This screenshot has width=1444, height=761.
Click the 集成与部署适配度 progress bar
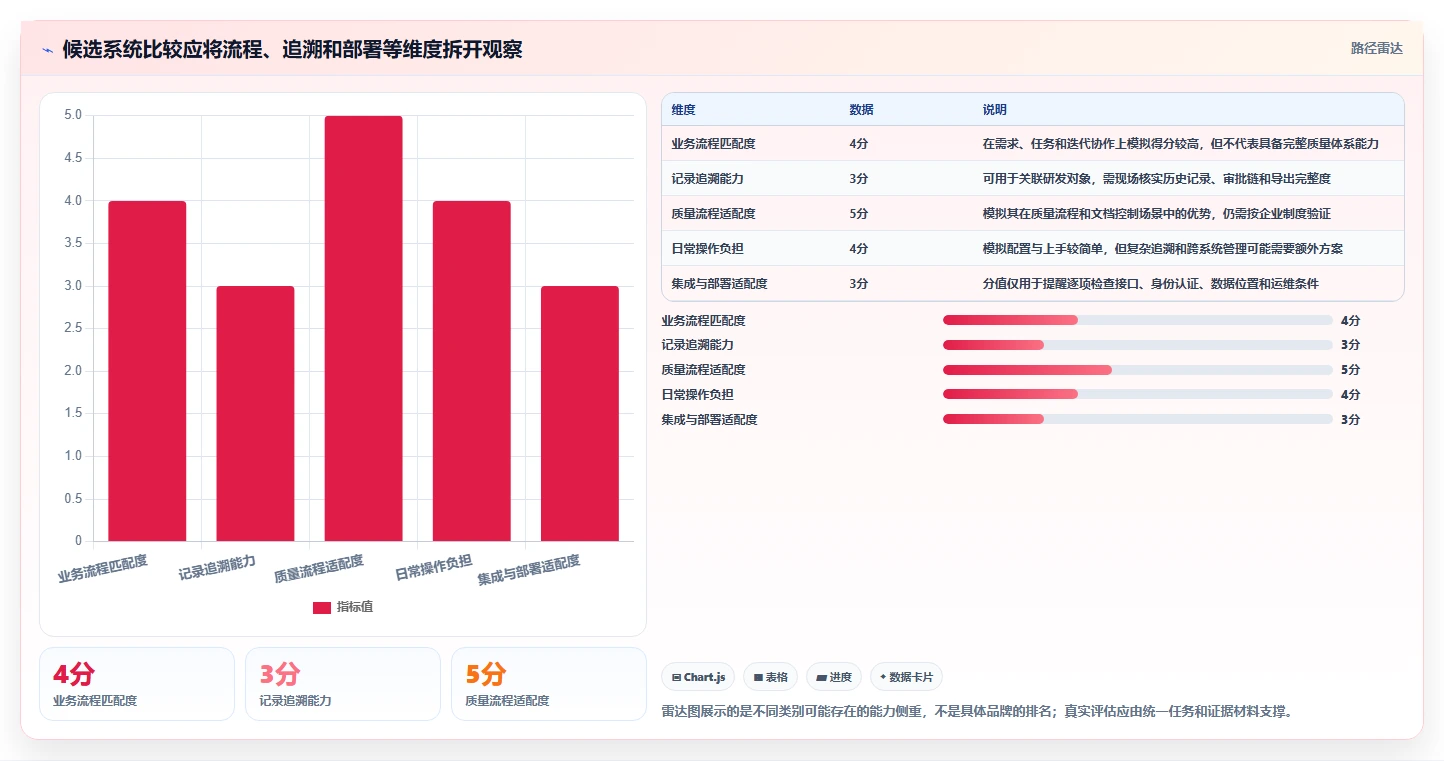1137,420
